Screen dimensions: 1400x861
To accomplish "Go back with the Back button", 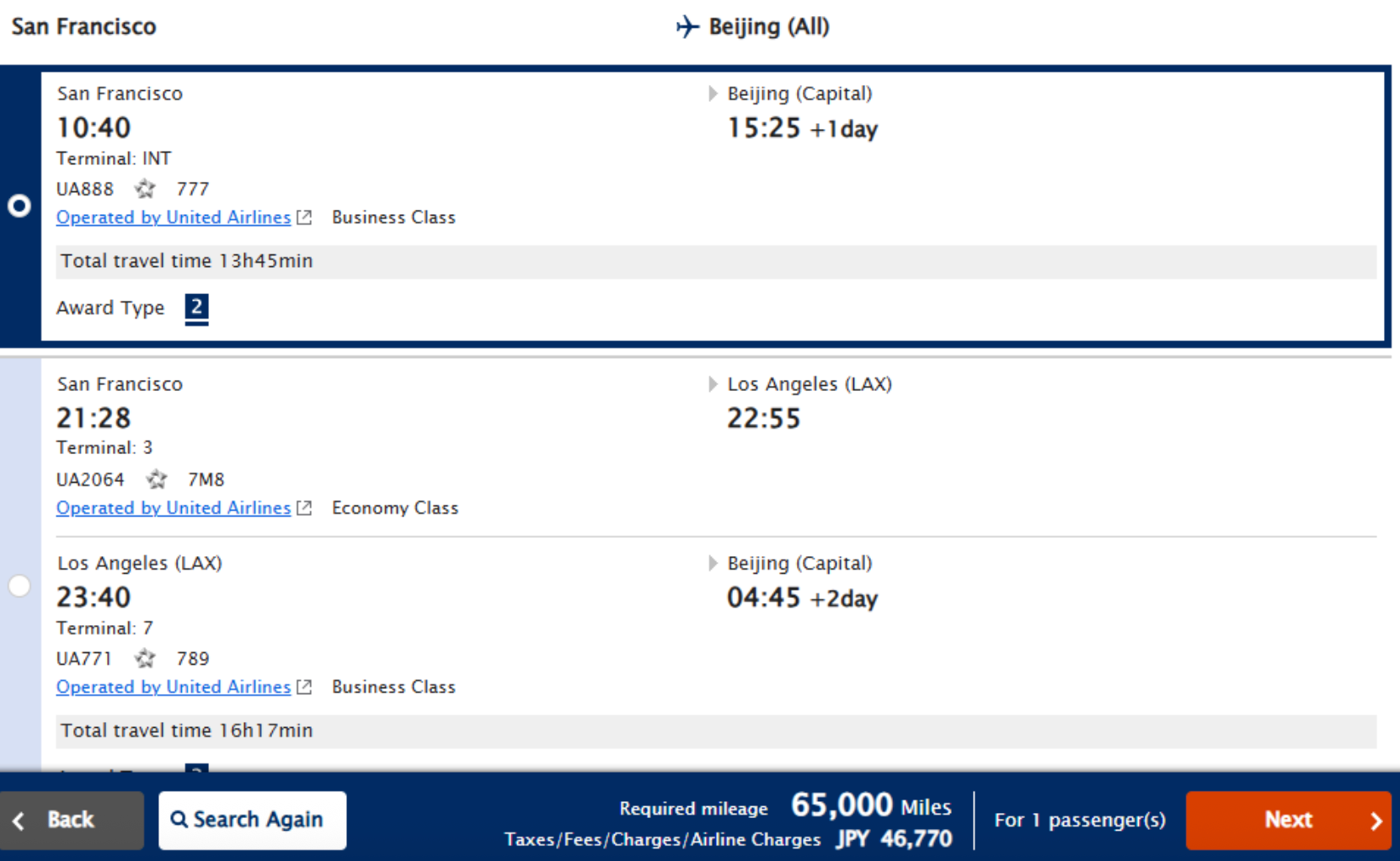I will click(72, 820).
